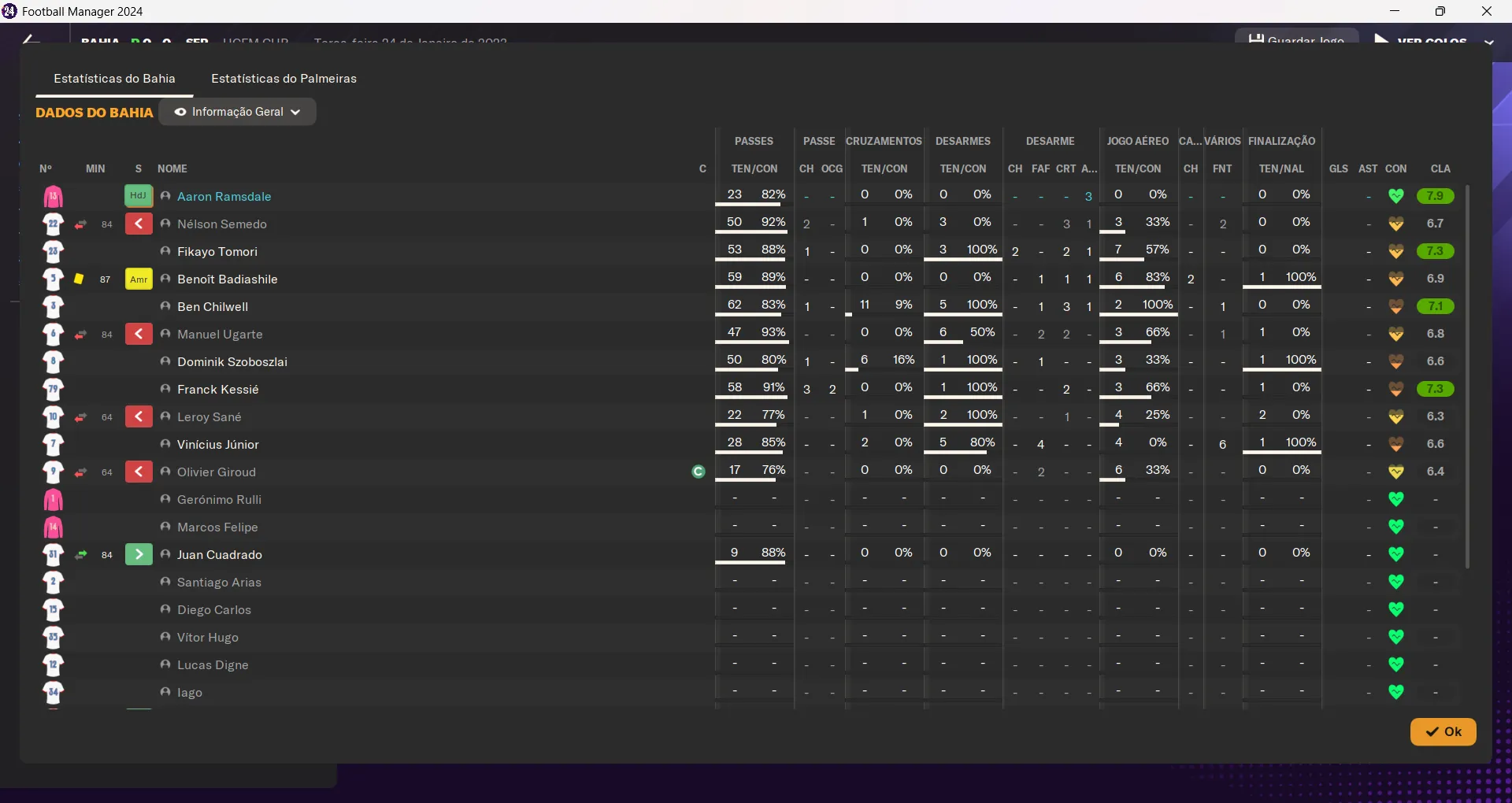Open the Informação Geral view dropdown
Image resolution: width=1512 pixels, height=803 pixels.
coord(237,112)
